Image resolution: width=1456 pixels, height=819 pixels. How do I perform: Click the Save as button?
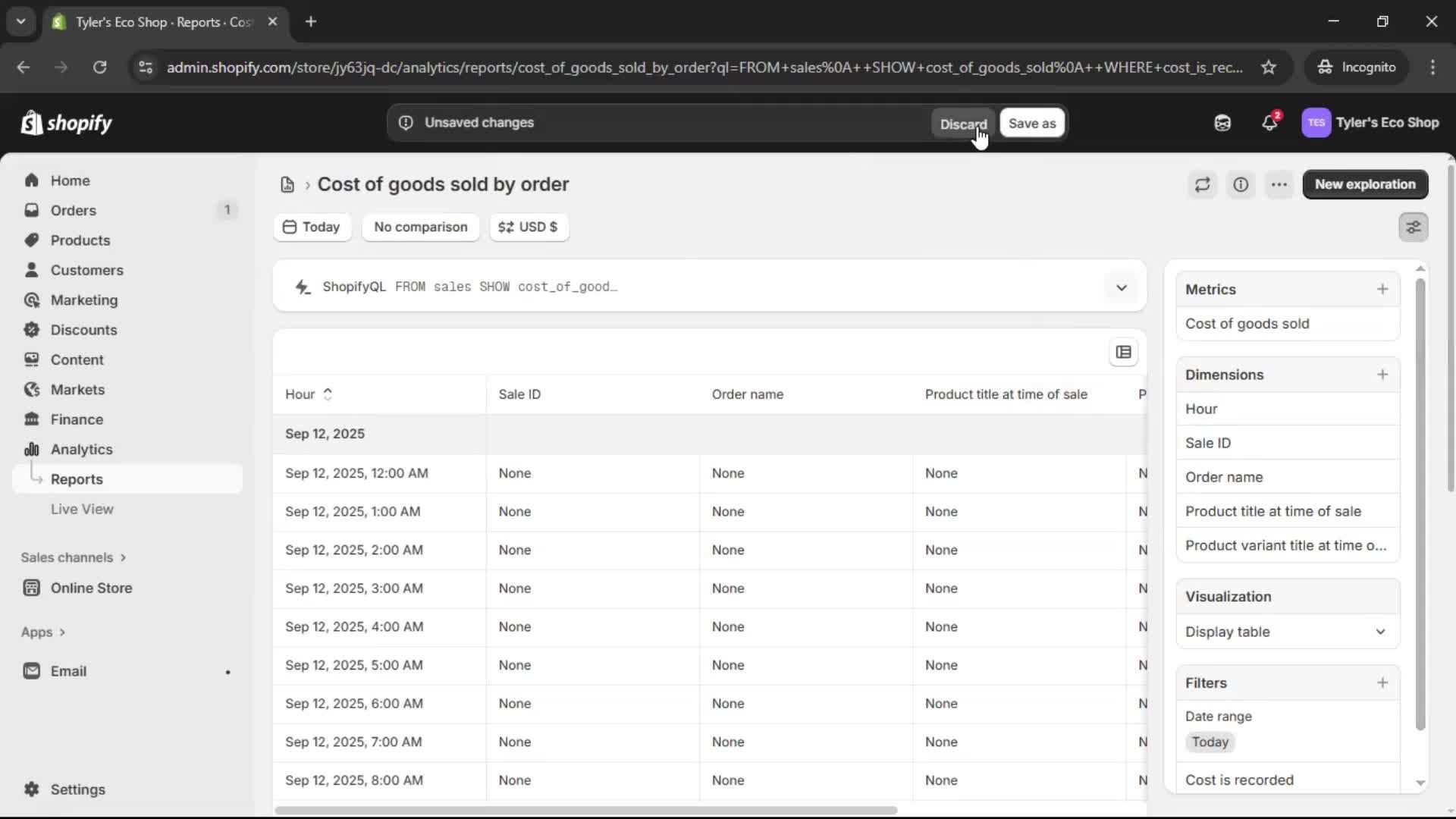pyautogui.click(x=1031, y=123)
